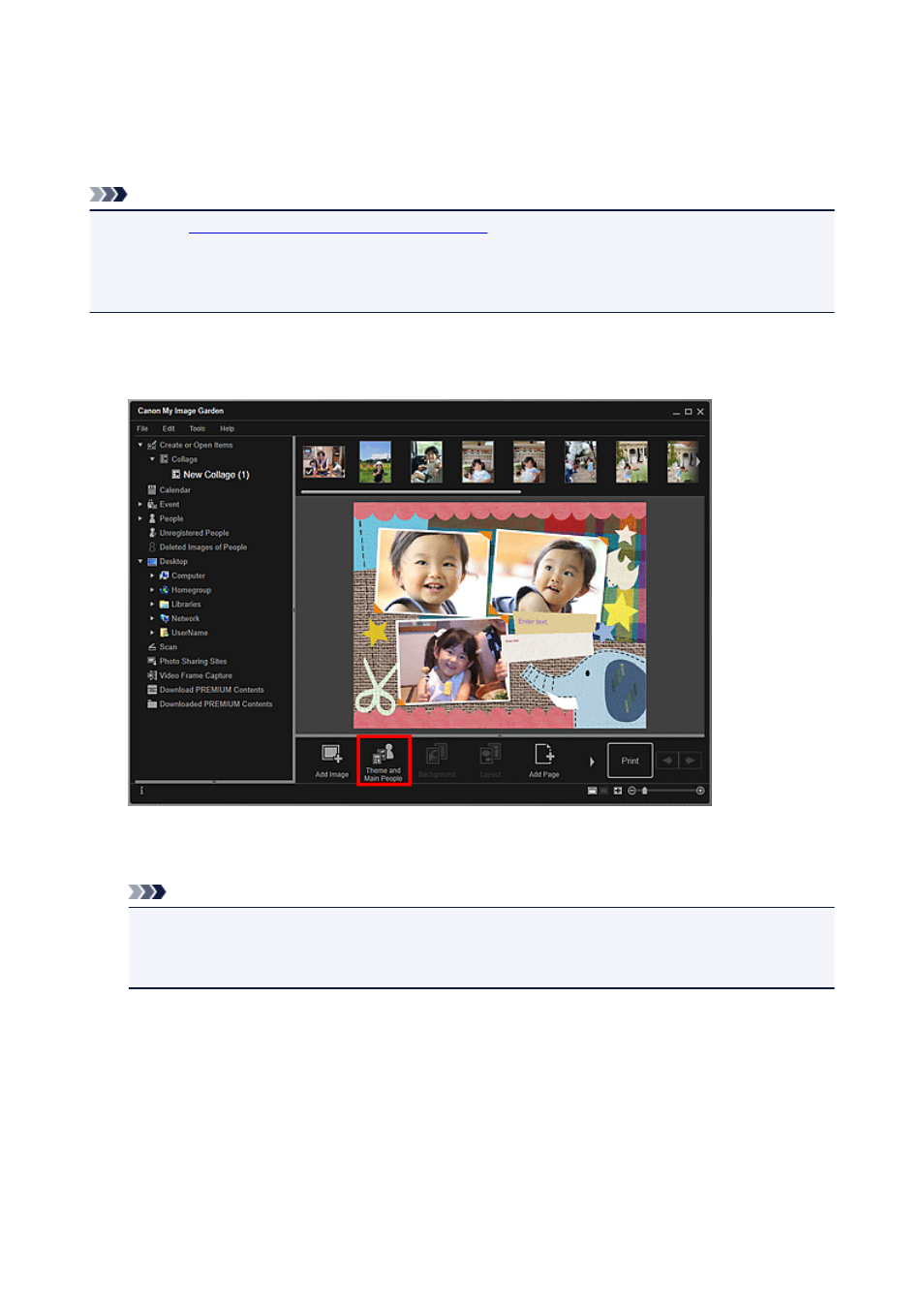Click the zoom out minus icon
The image size is (924, 1308).
coord(631,791)
